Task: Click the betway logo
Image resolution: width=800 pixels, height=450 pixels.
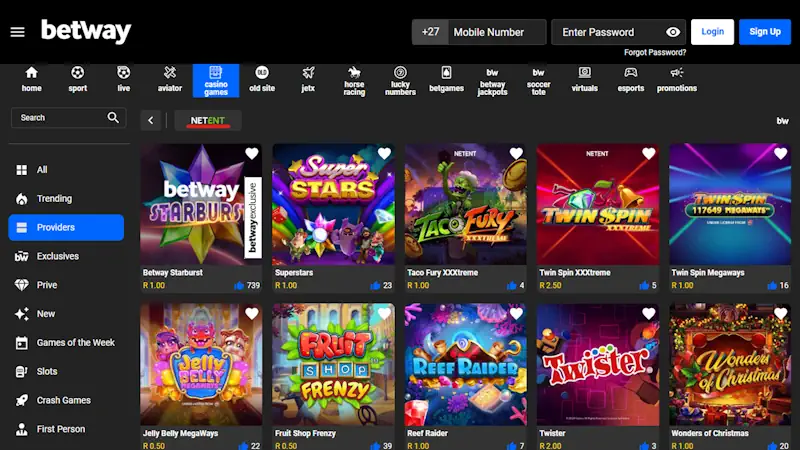Action: 86,31
